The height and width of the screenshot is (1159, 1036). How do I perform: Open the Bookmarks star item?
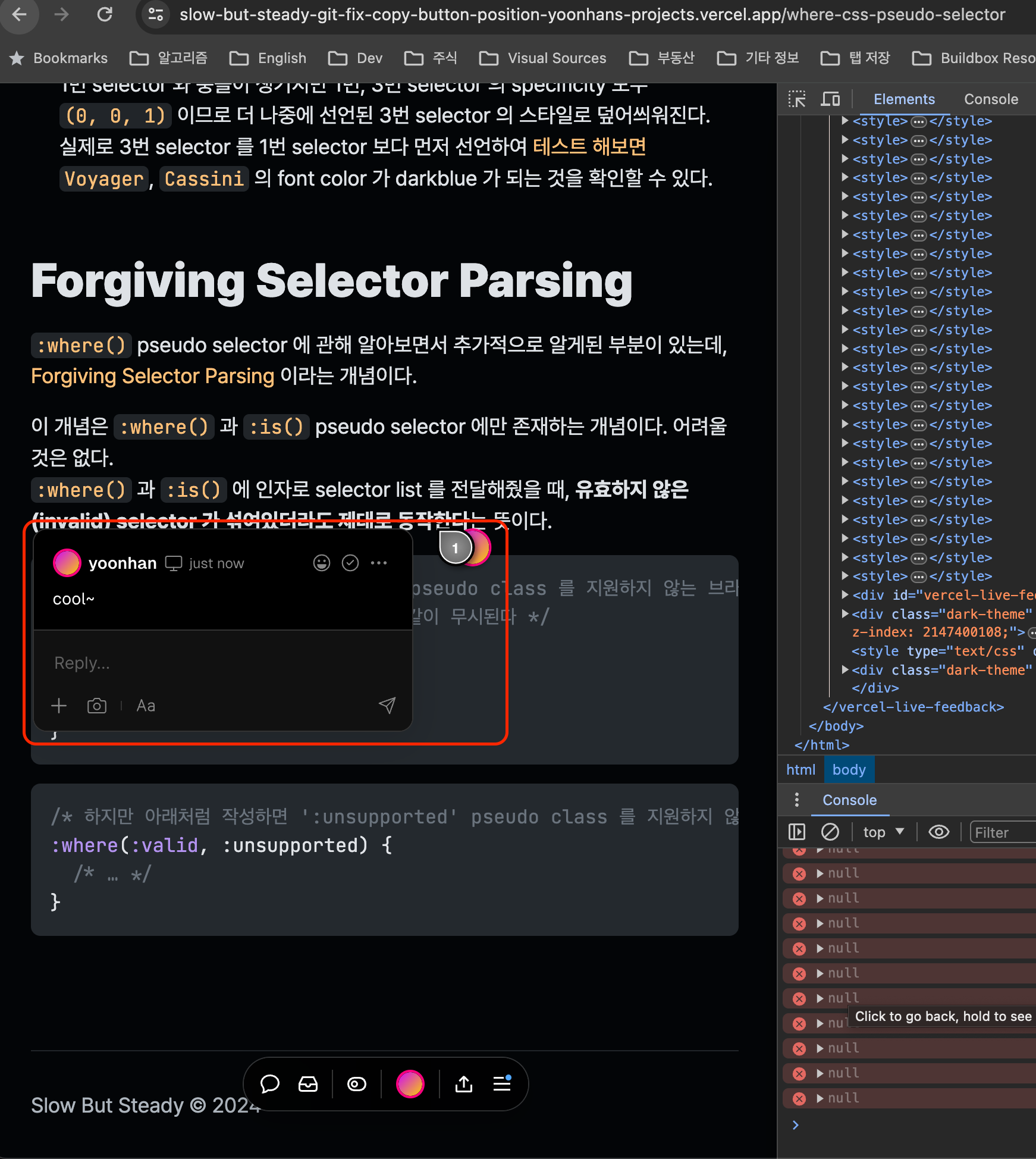[x=59, y=58]
